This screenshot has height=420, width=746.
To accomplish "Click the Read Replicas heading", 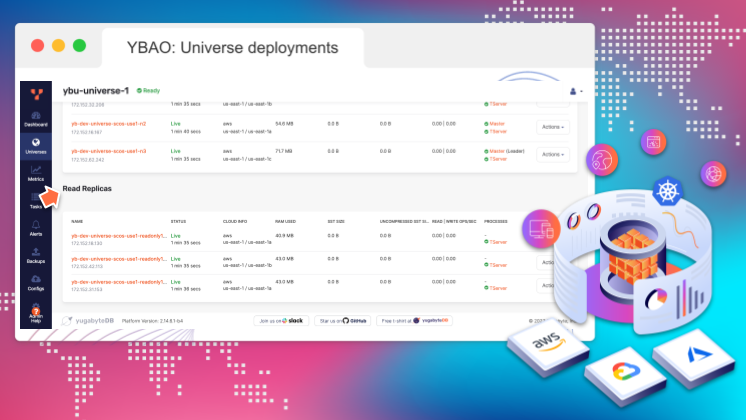I will [87, 188].
